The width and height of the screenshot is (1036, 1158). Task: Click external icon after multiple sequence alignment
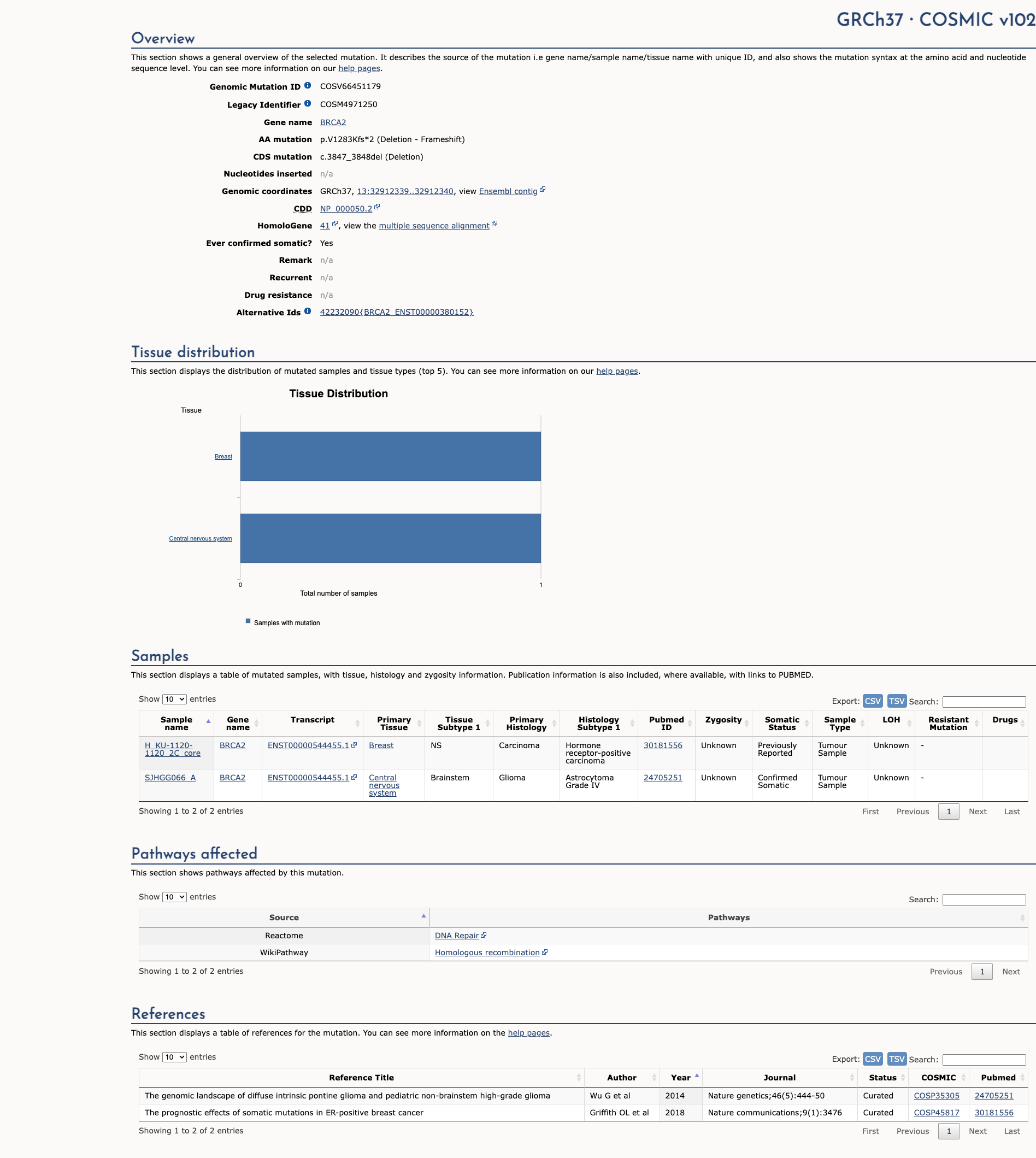point(495,224)
